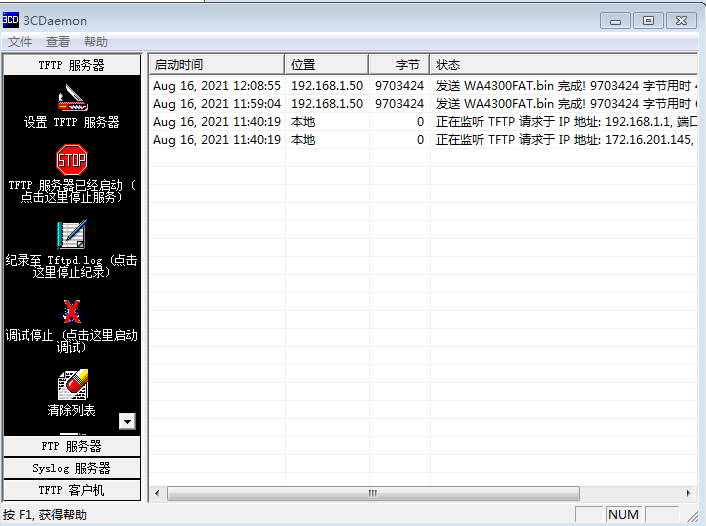The width and height of the screenshot is (706, 526).
Task: Open the 文件 menu
Action: click(20, 42)
